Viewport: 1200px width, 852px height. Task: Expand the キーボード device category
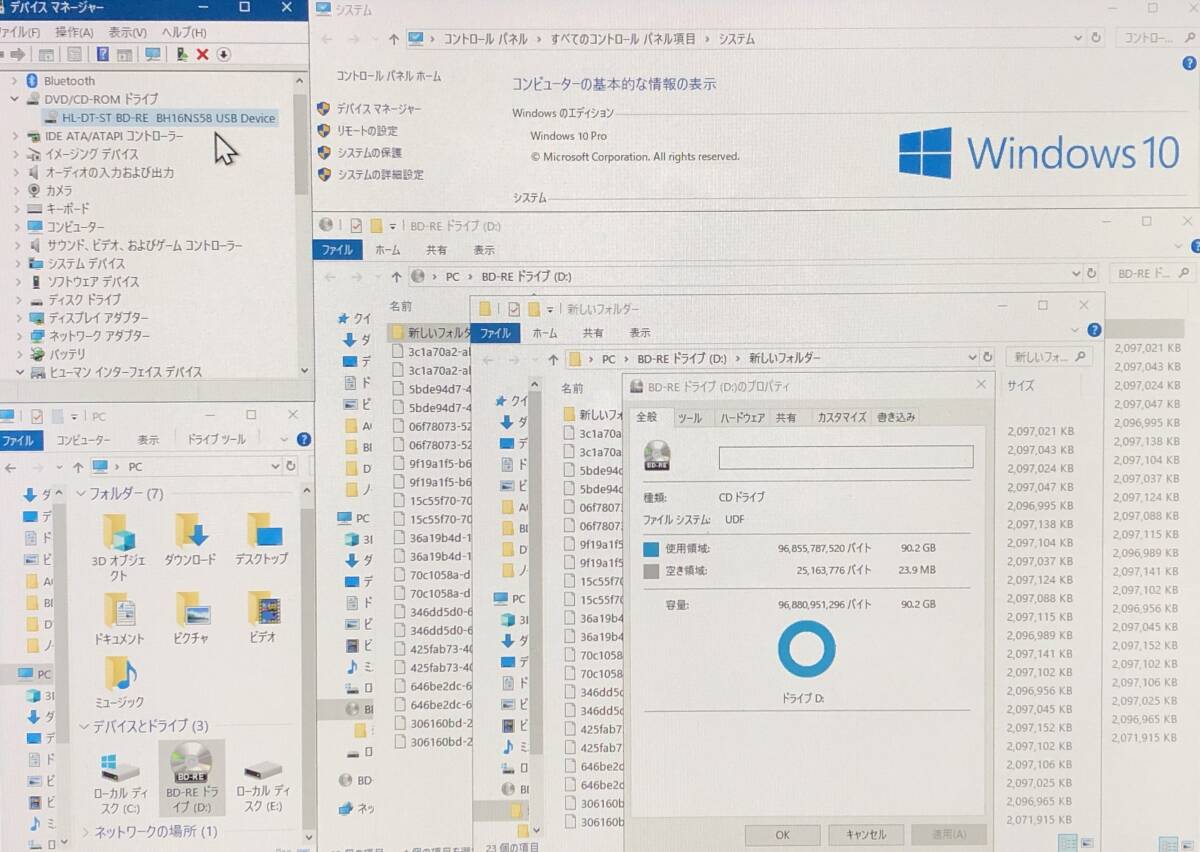pos(15,209)
